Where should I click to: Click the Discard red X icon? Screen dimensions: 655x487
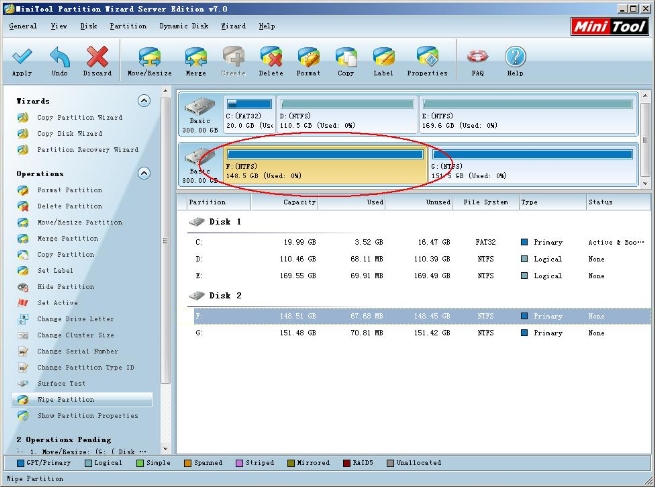click(97, 57)
